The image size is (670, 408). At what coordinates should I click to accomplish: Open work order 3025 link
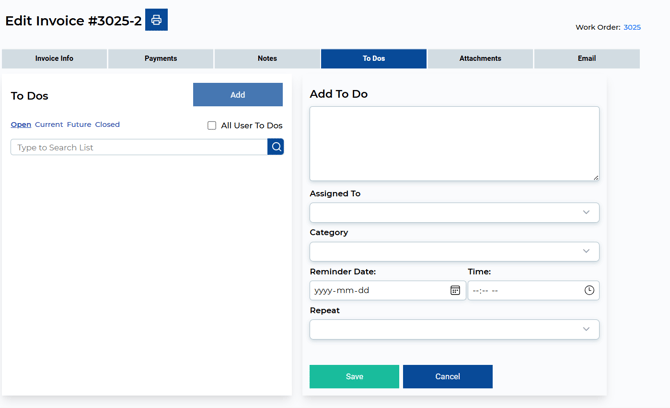pyautogui.click(x=632, y=28)
